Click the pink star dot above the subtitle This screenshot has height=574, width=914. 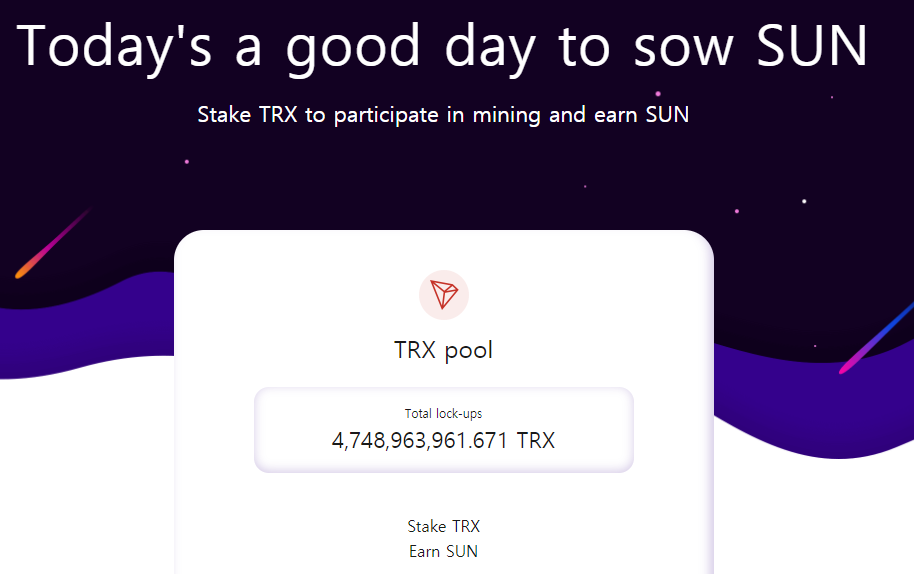pos(658,94)
